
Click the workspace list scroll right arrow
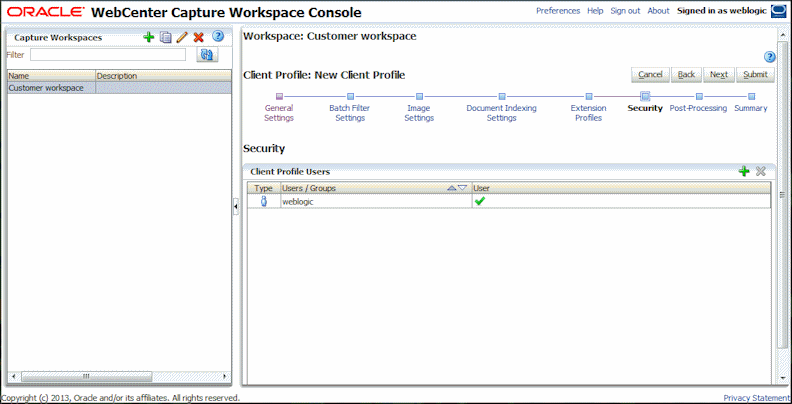coord(226,377)
